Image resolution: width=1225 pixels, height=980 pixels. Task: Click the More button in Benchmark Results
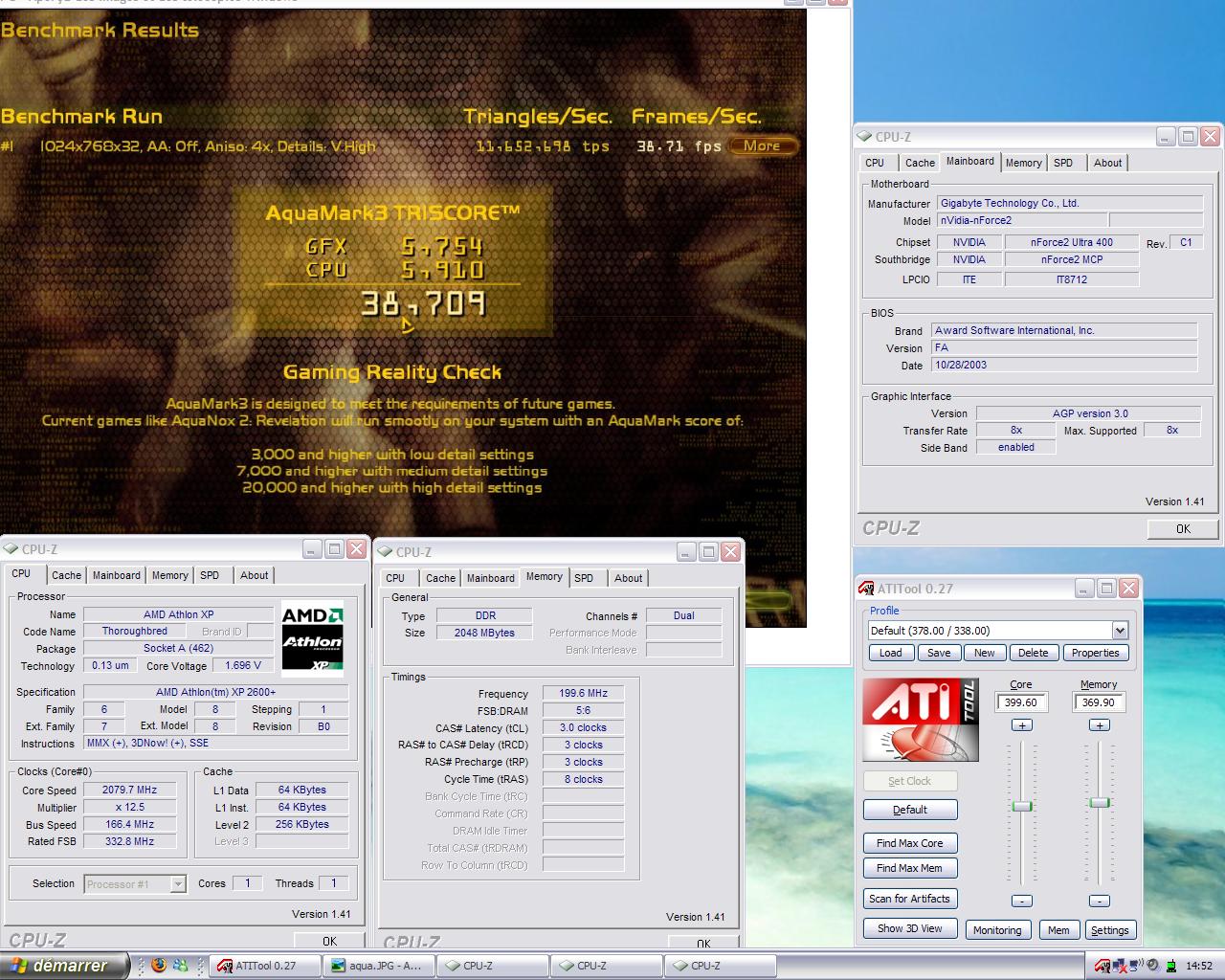[763, 145]
